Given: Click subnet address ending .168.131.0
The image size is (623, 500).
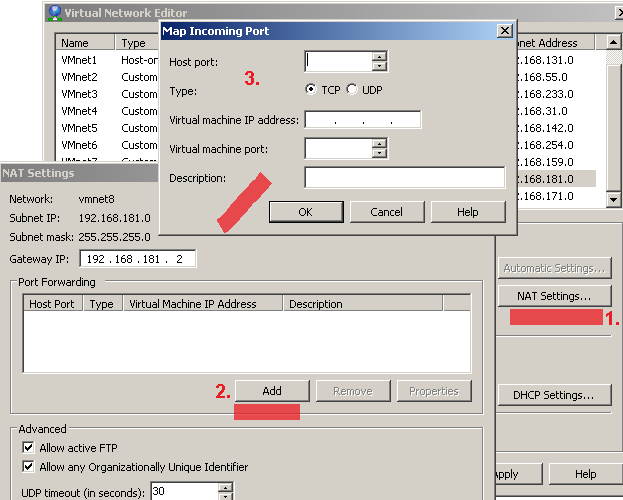Looking at the screenshot, I should click(x=546, y=60).
